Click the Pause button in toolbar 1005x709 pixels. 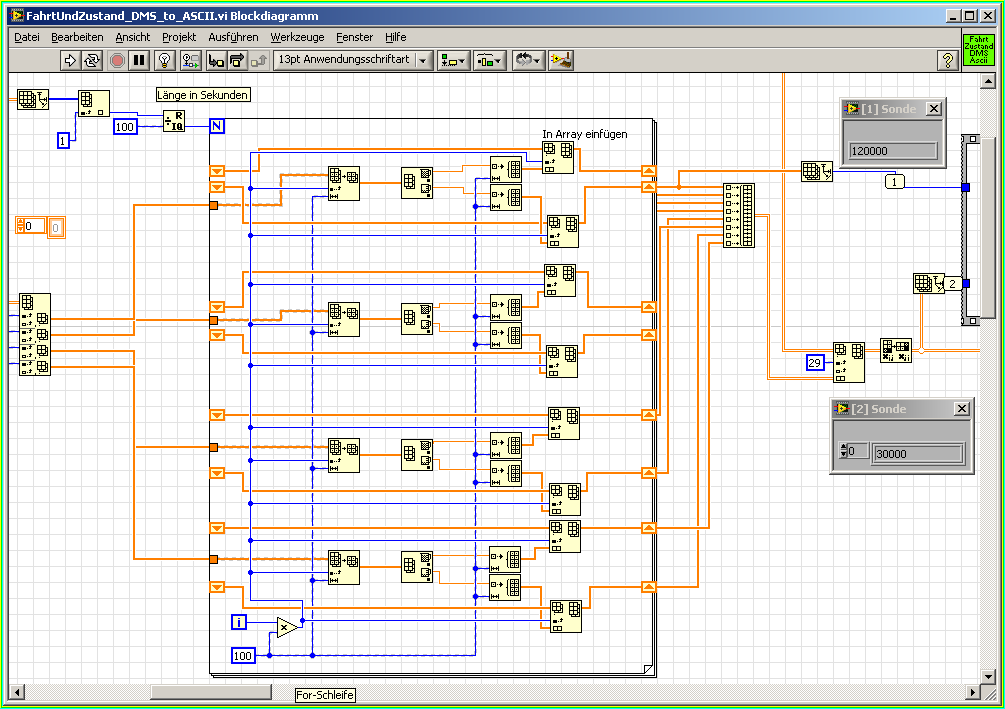point(139,61)
